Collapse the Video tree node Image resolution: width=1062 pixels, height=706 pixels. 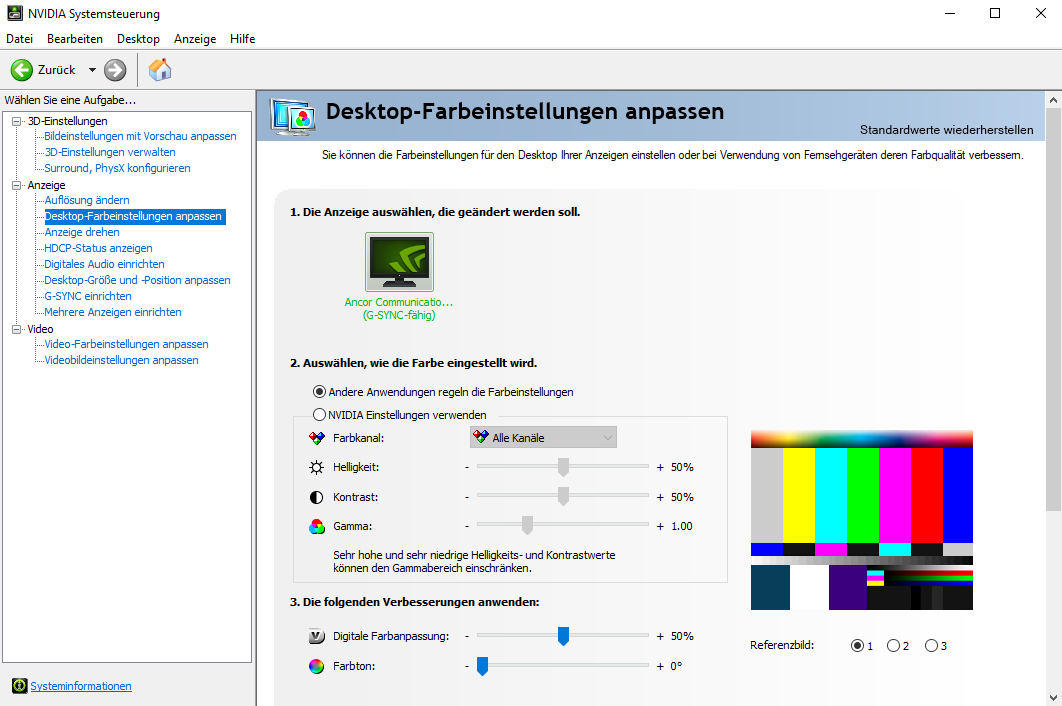point(17,329)
